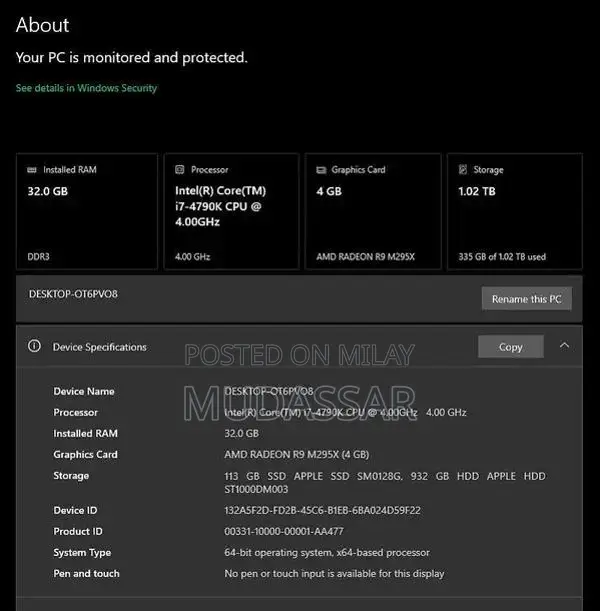The height and width of the screenshot is (611, 600).
Task: Collapse the Device Specifications section
Action: (564, 346)
